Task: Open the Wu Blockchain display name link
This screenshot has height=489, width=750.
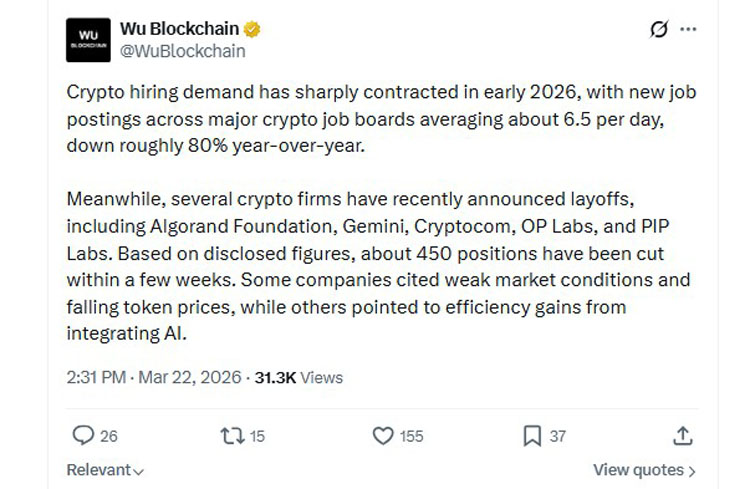Action: tap(183, 28)
